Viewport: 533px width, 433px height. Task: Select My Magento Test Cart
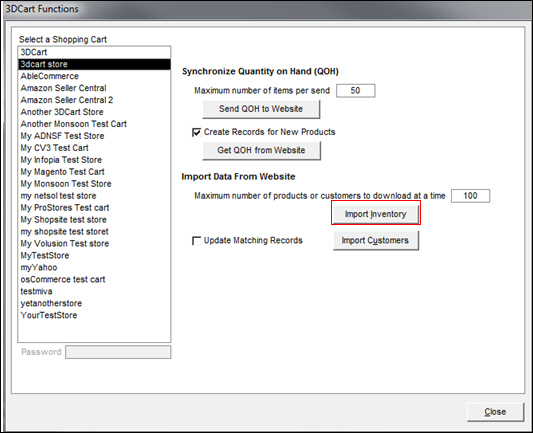(94, 172)
